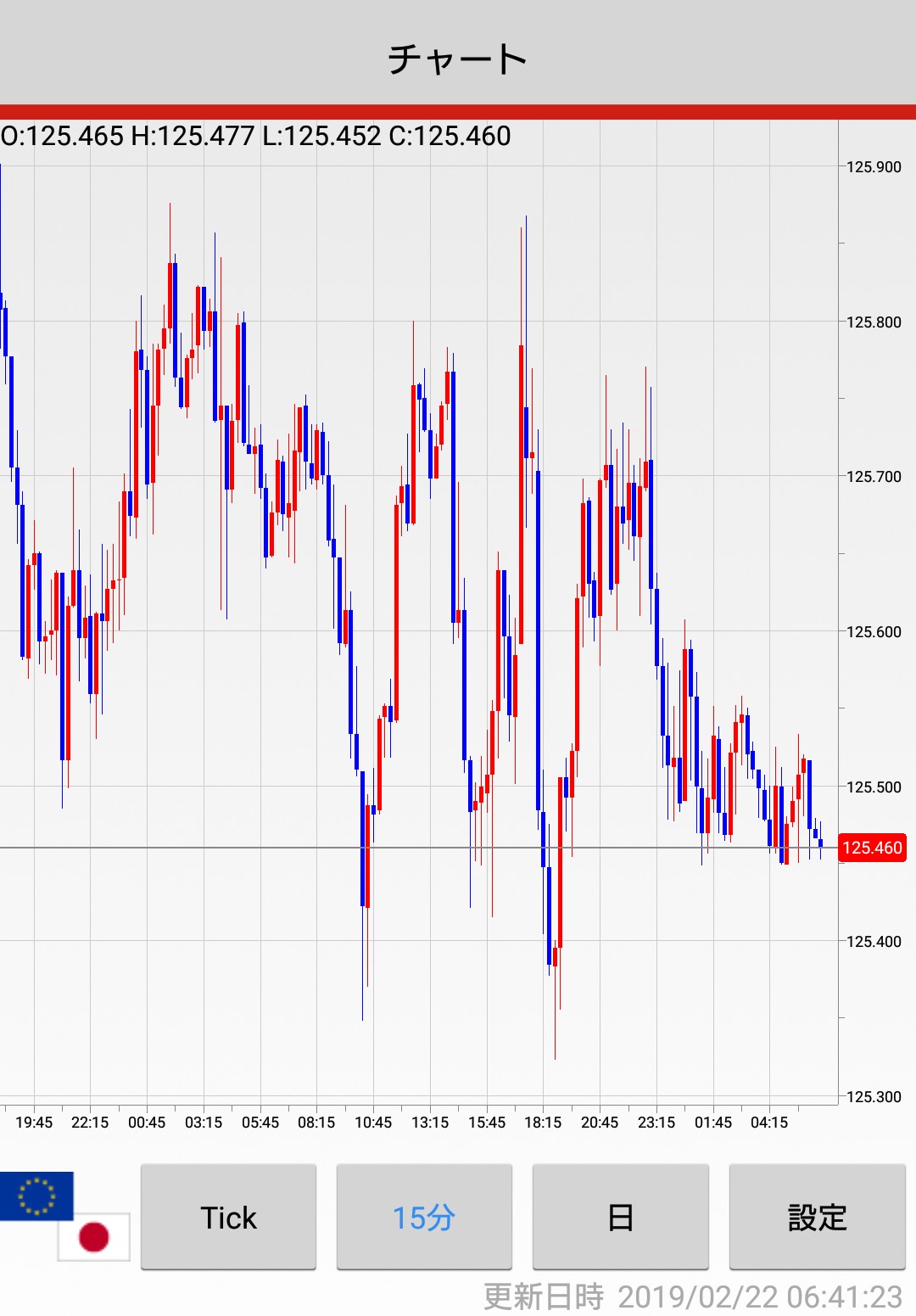Click the チャート title in the header
The width and height of the screenshot is (916, 1316).
pyautogui.click(x=458, y=59)
